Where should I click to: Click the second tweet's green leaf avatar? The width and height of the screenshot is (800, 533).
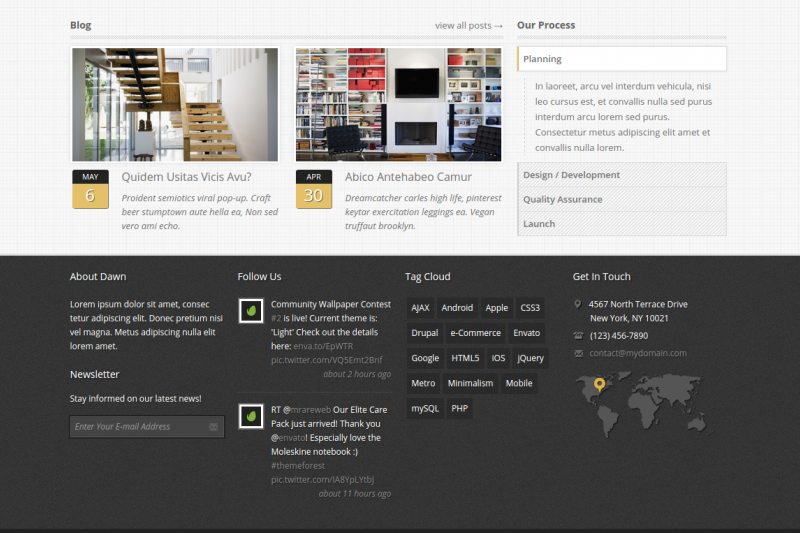click(x=251, y=415)
